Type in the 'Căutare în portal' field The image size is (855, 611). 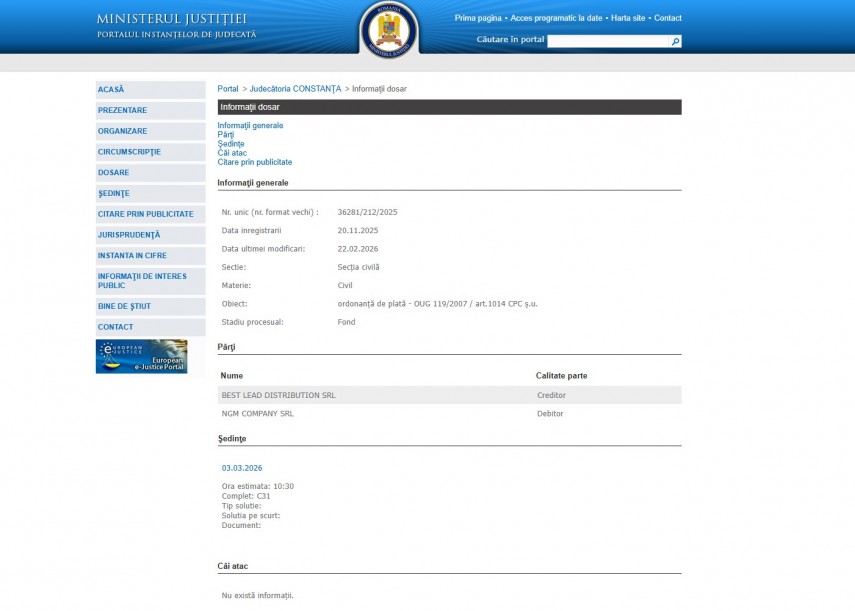coord(607,41)
